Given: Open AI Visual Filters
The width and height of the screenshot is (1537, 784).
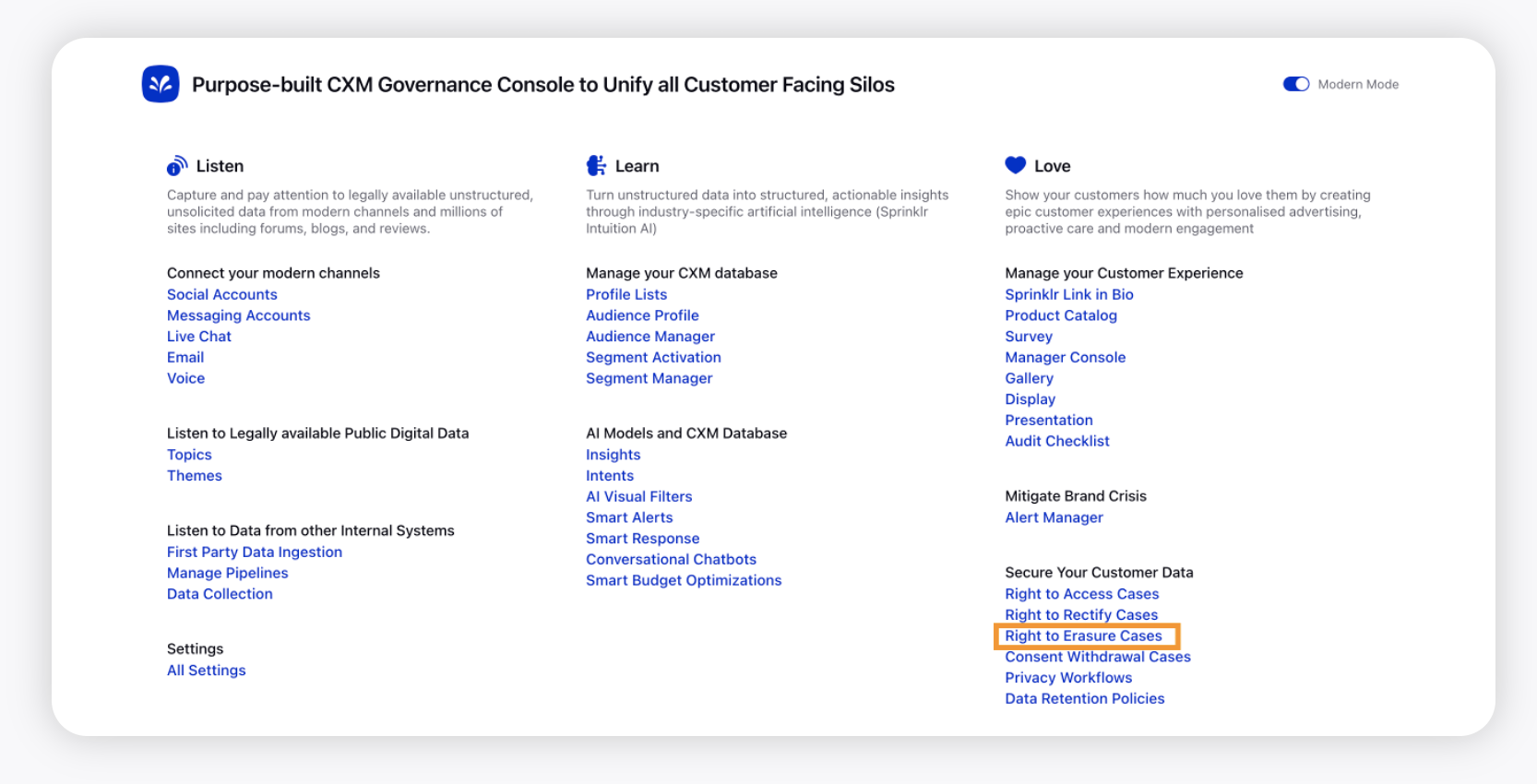Looking at the screenshot, I should tap(639, 496).
